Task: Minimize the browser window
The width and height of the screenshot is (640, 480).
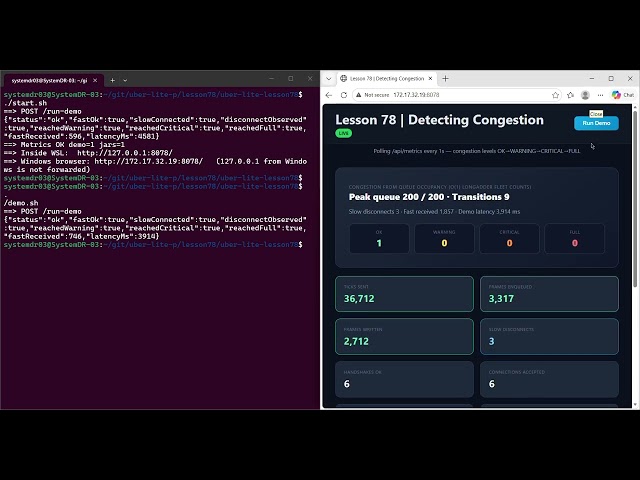Action: click(592, 78)
